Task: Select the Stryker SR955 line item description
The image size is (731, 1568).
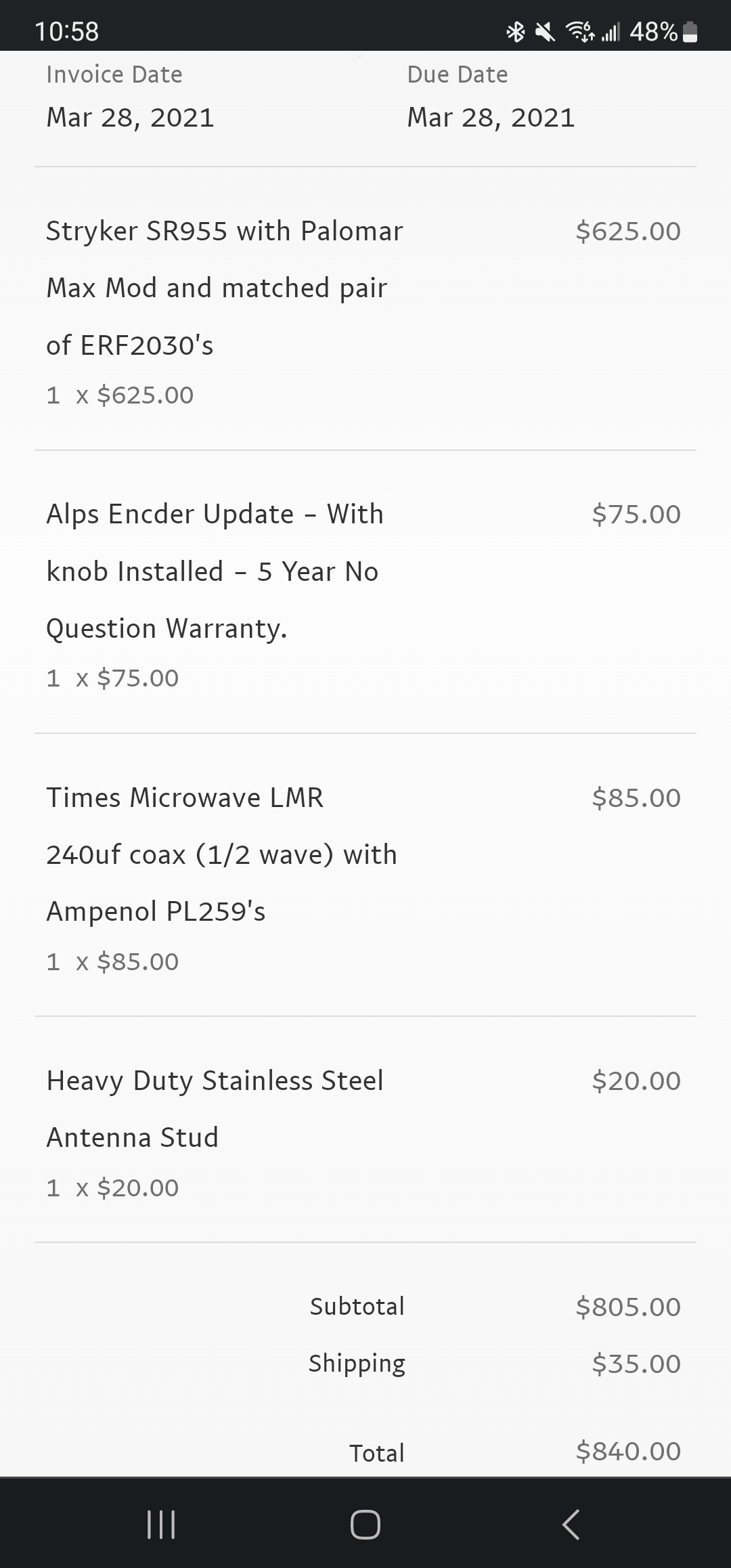Action: coord(224,288)
